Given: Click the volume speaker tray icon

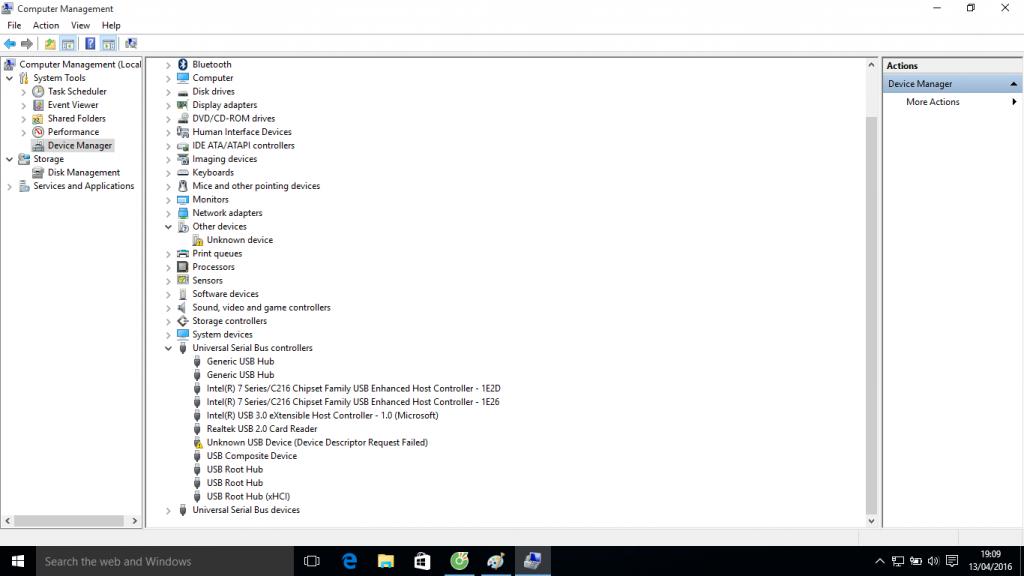Looking at the screenshot, I should point(933,561).
